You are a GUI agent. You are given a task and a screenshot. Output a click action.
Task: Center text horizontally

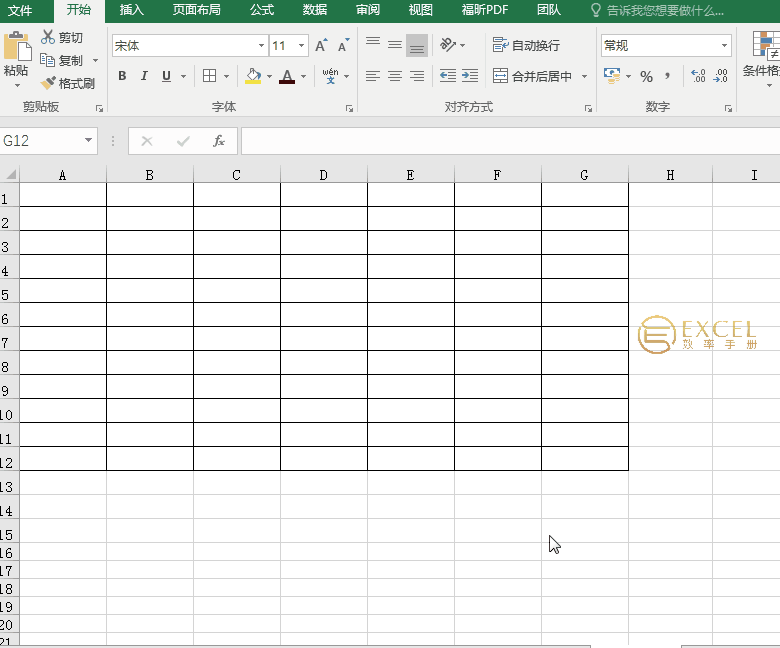coord(395,76)
